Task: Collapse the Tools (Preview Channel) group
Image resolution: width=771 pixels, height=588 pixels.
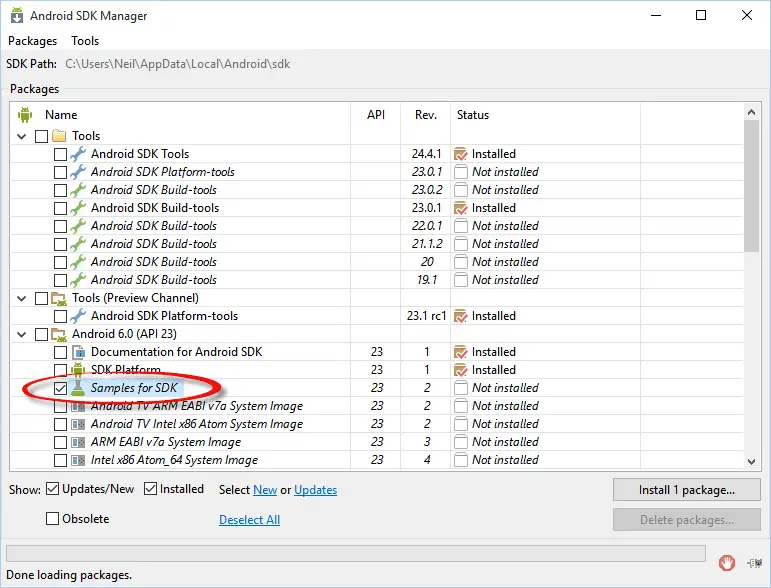Action: tap(23, 298)
